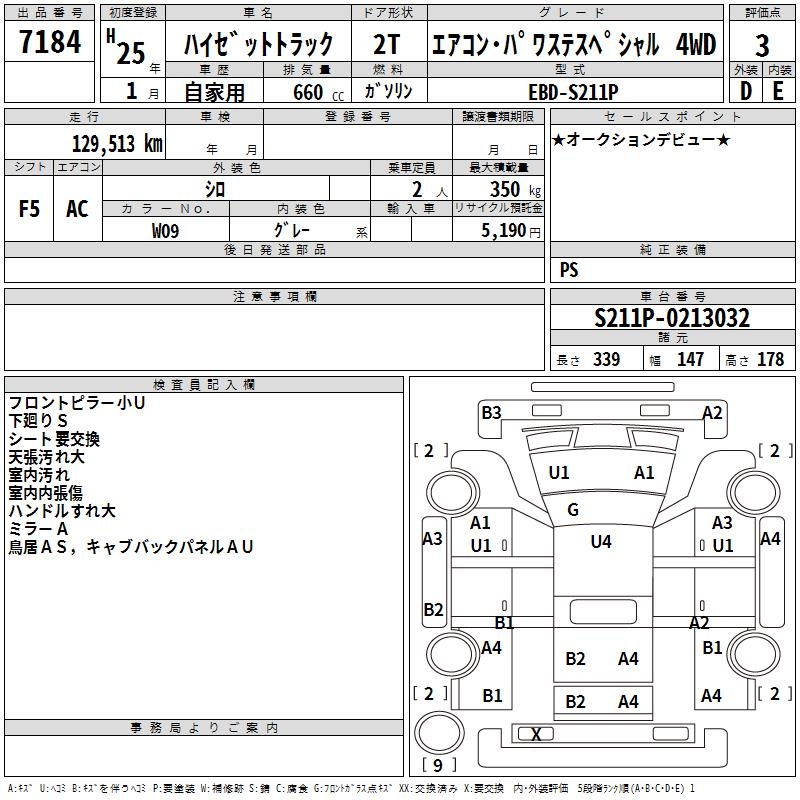Click the vehicle history 自家用

[214, 92]
